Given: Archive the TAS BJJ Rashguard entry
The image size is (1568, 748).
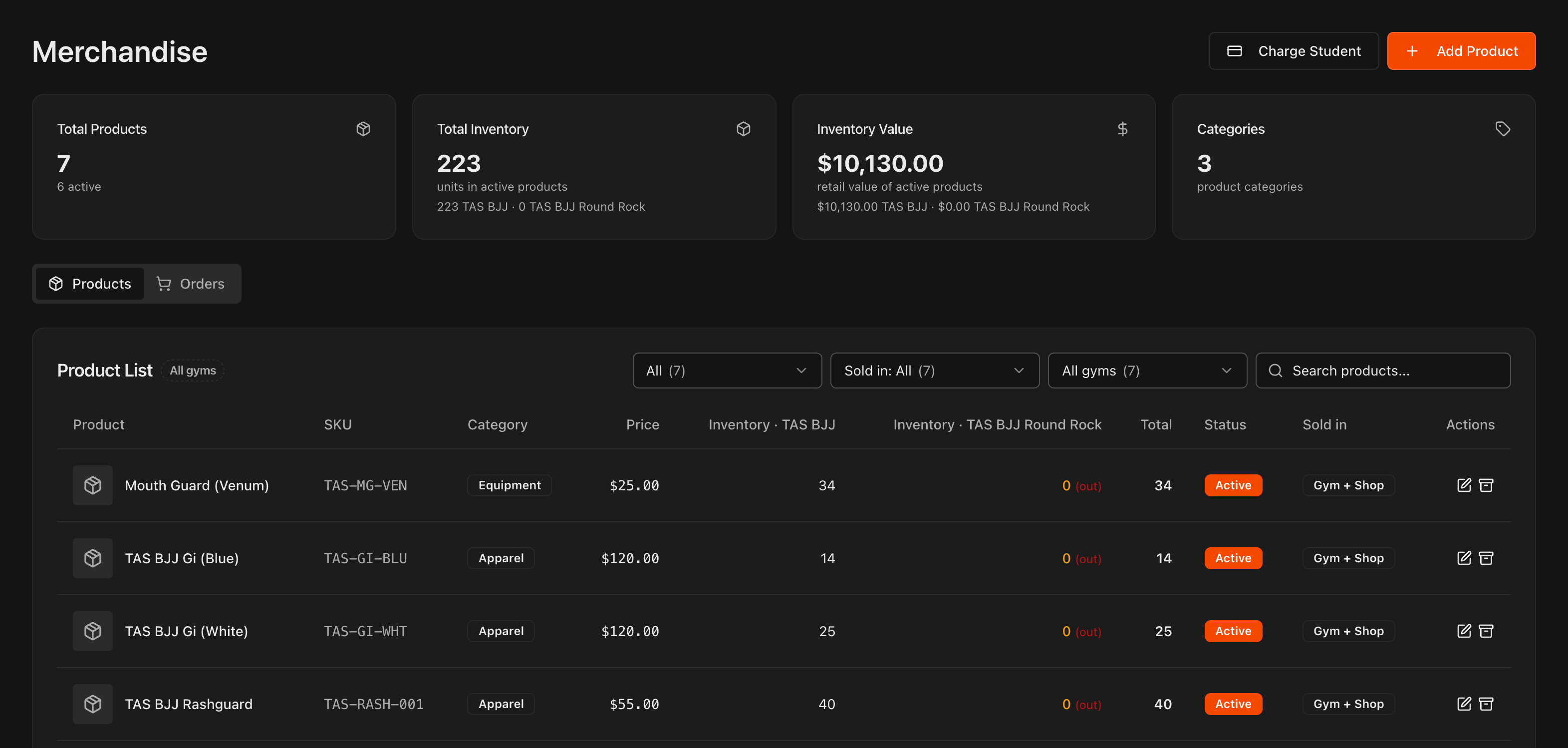Looking at the screenshot, I should (1486, 704).
